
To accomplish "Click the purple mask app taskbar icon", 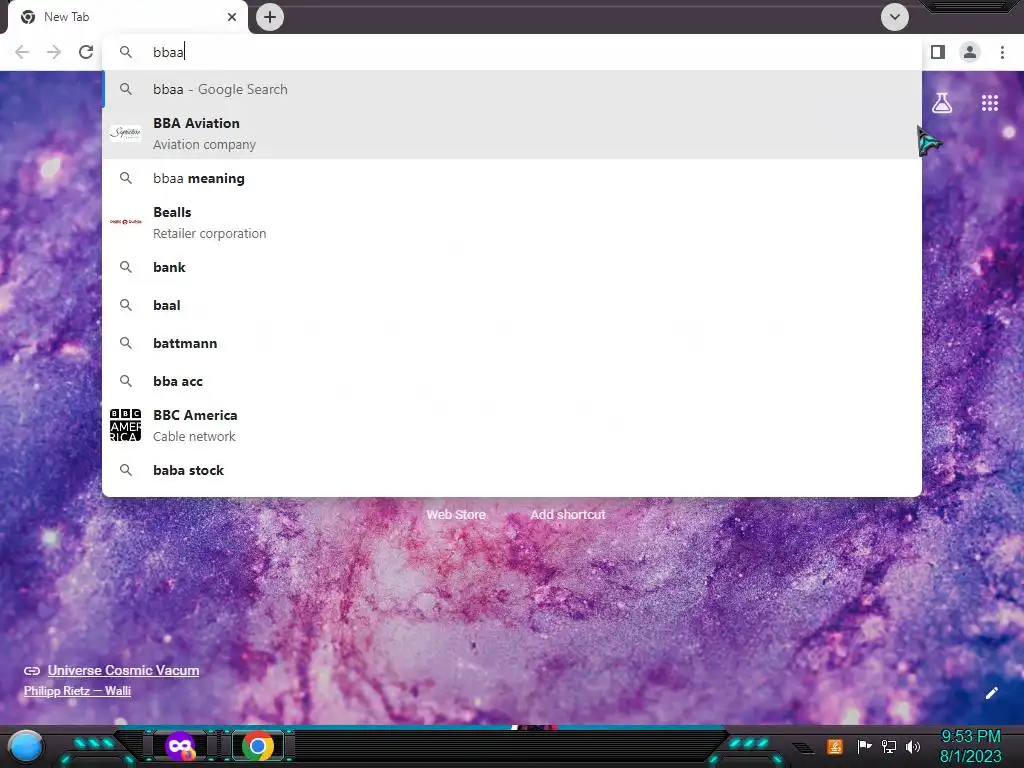I will click(x=180, y=746).
